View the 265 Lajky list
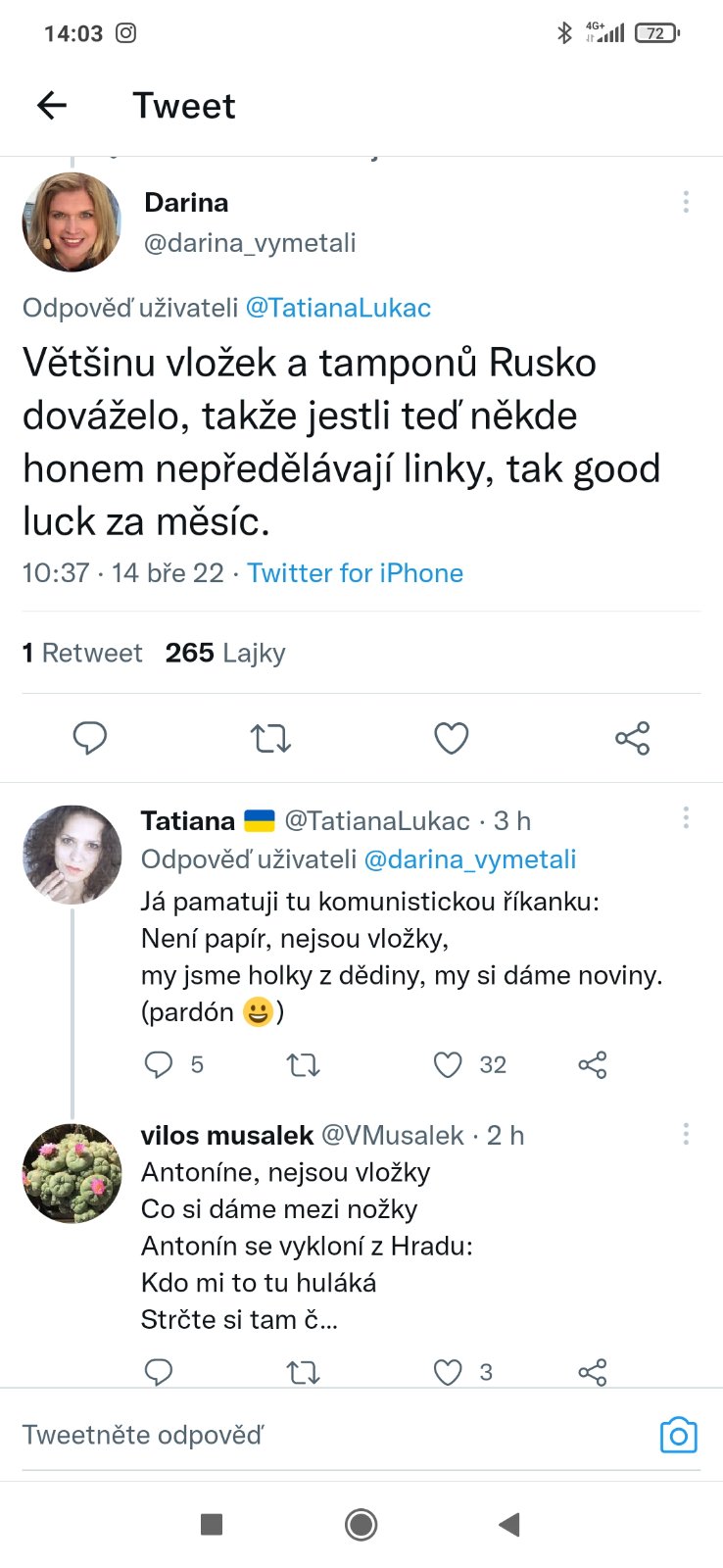723x1568 pixels. pos(225,653)
